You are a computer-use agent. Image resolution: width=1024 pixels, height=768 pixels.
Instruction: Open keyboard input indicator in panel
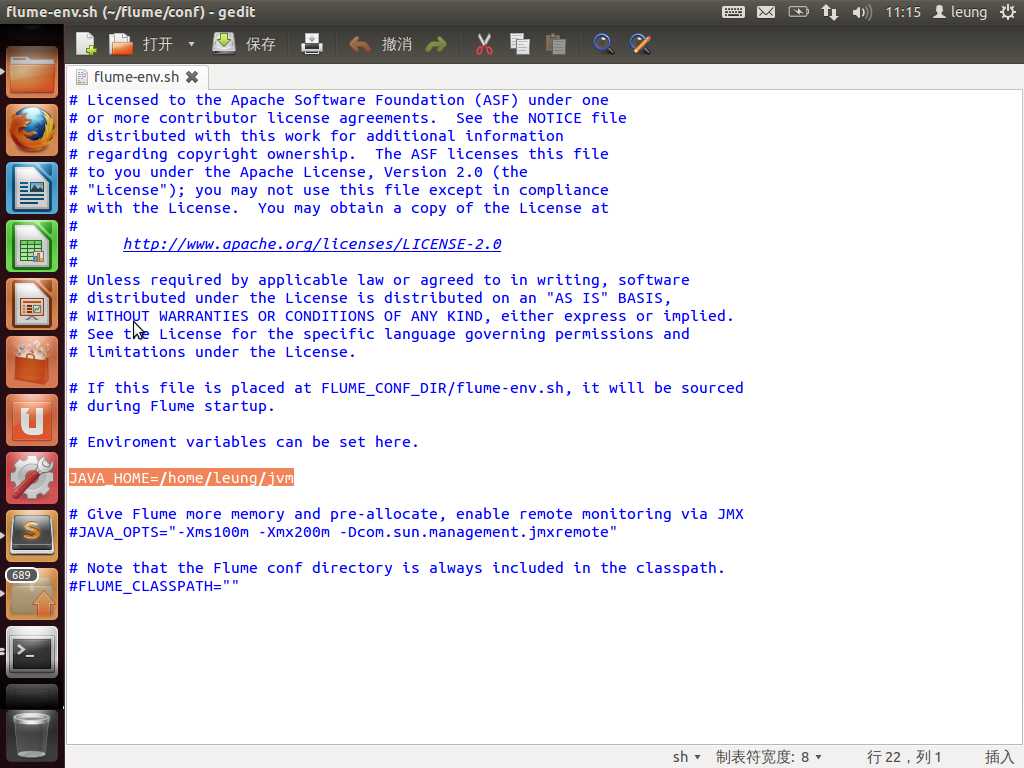tap(733, 12)
